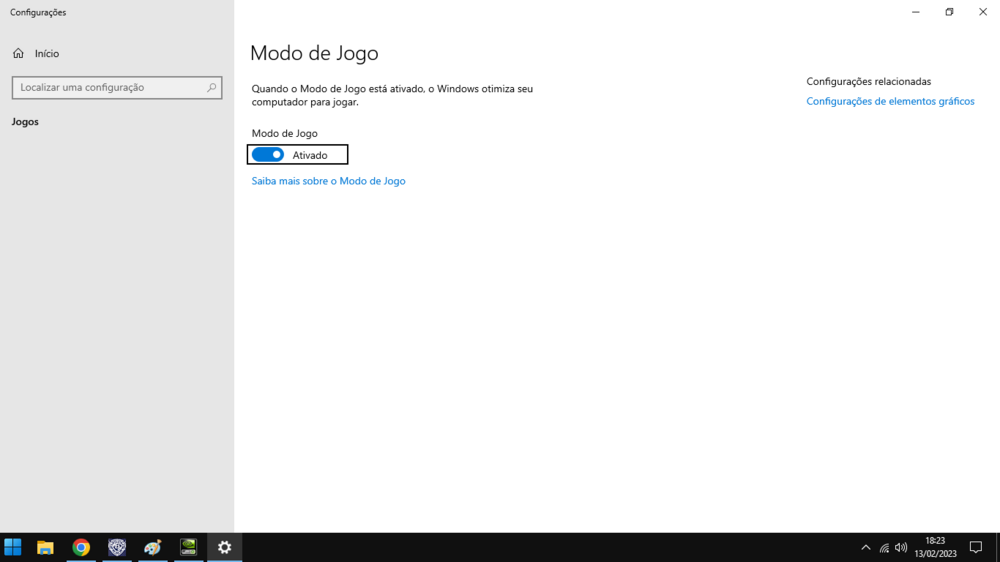Click the Modo de Jogo page title
Image resolution: width=1000 pixels, height=562 pixels.
314,53
